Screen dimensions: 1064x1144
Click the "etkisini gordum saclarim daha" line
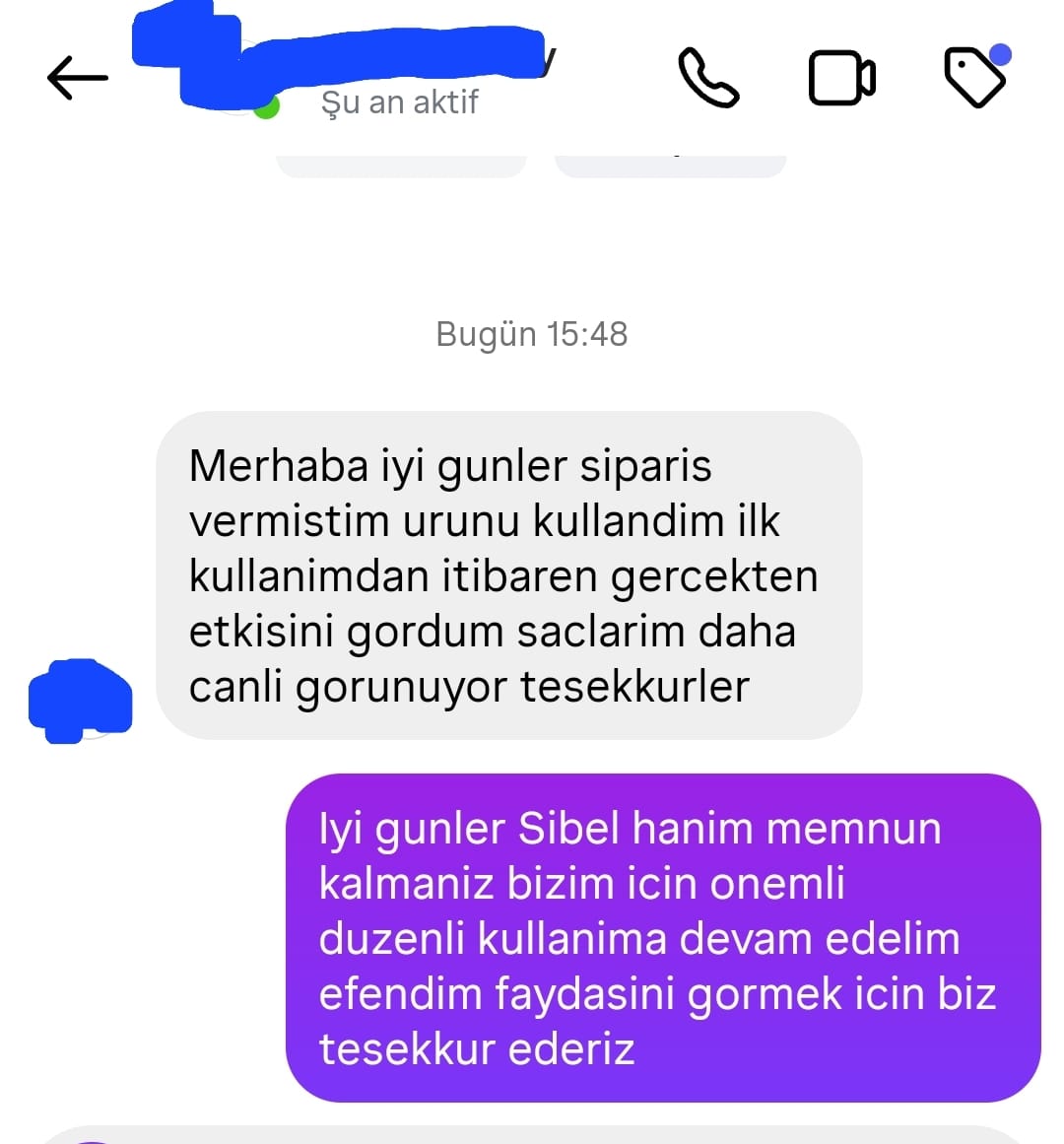(493, 632)
